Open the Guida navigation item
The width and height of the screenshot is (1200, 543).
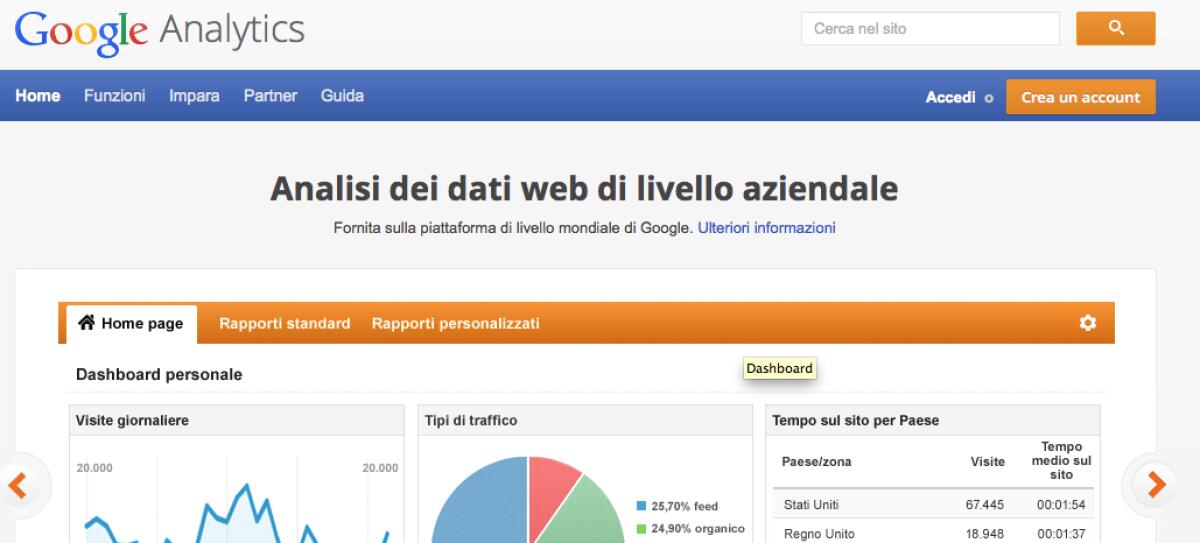coord(342,96)
